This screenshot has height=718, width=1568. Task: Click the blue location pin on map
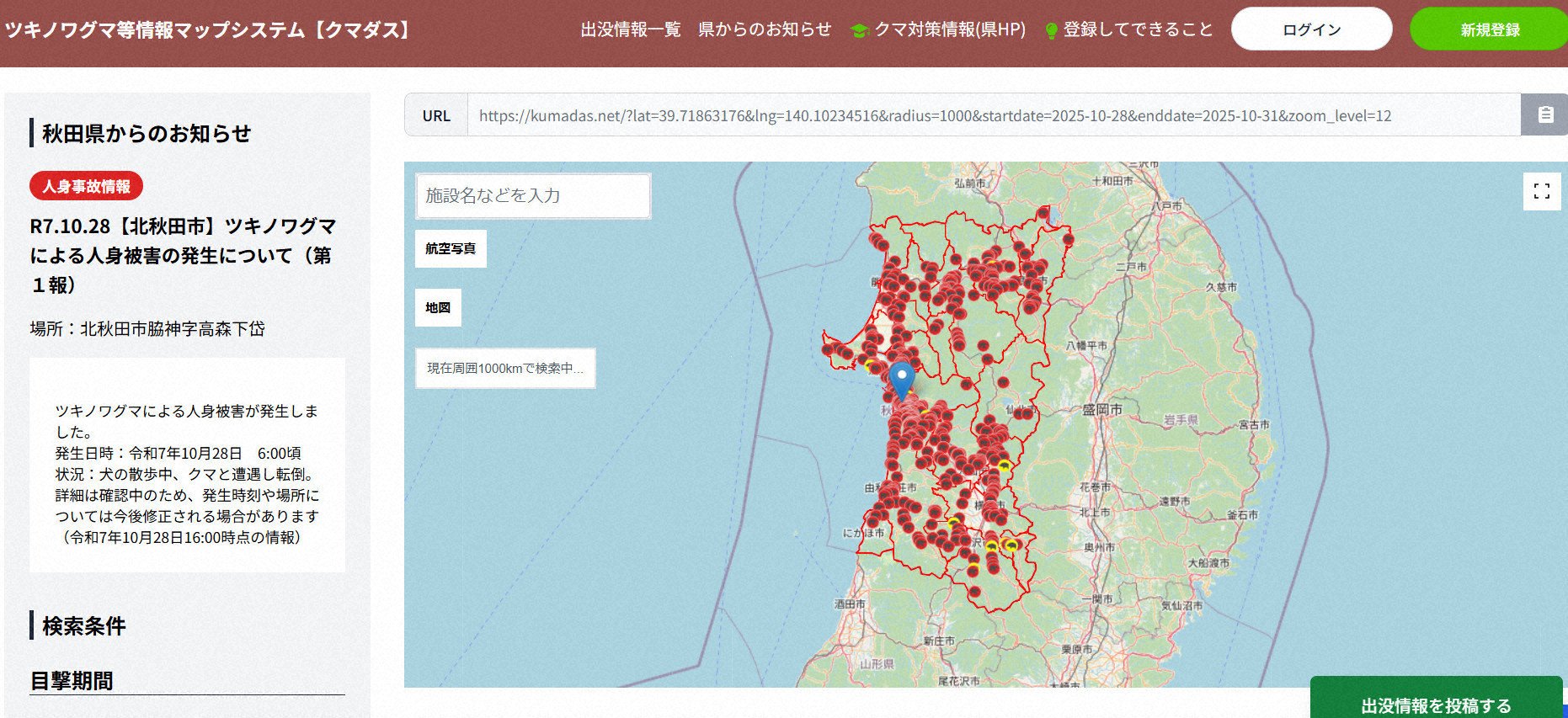click(901, 379)
